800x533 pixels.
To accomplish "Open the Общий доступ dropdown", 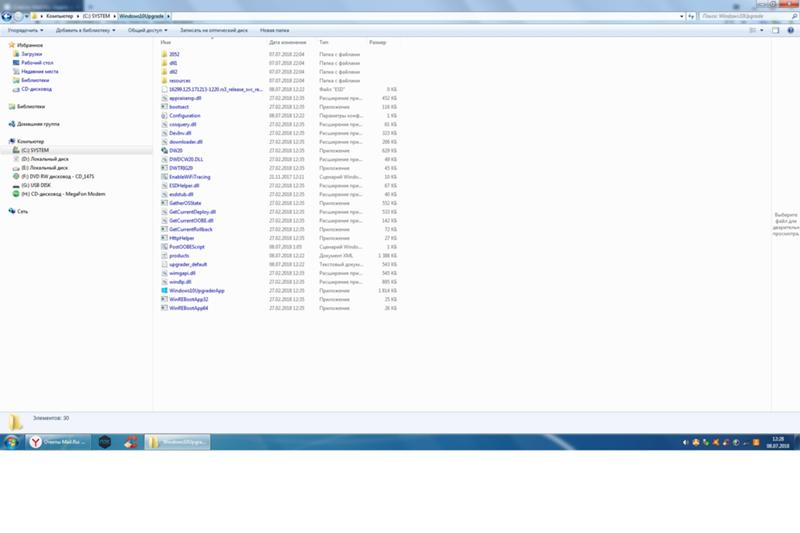I will coord(147,31).
